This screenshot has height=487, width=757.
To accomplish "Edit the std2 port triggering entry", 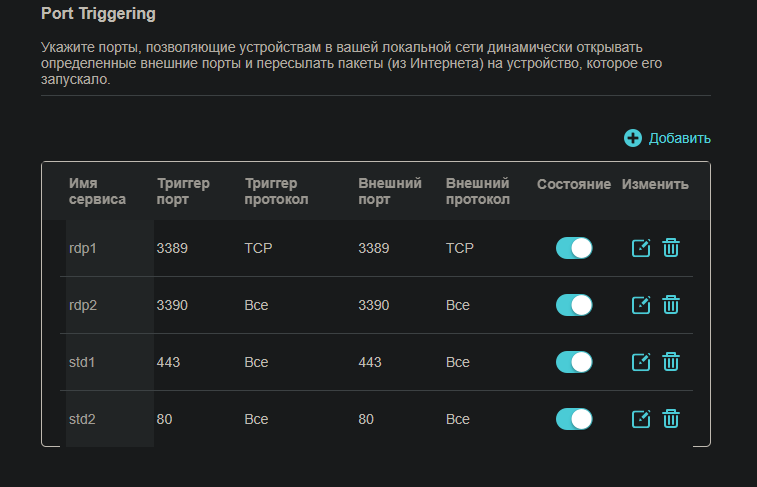I will [x=641, y=419].
